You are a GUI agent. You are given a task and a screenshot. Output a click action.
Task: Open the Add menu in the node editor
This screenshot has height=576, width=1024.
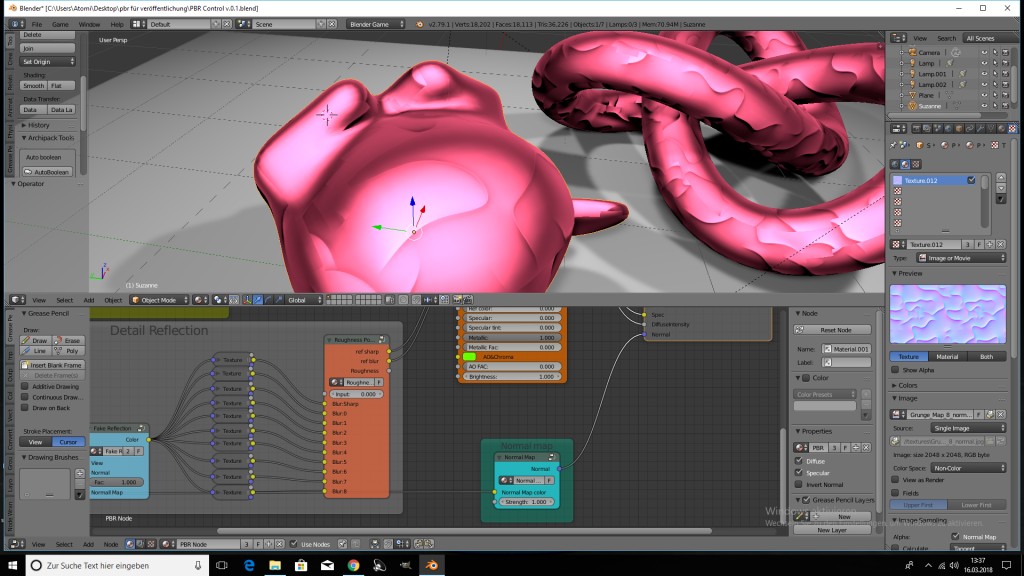[x=87, y=544]
